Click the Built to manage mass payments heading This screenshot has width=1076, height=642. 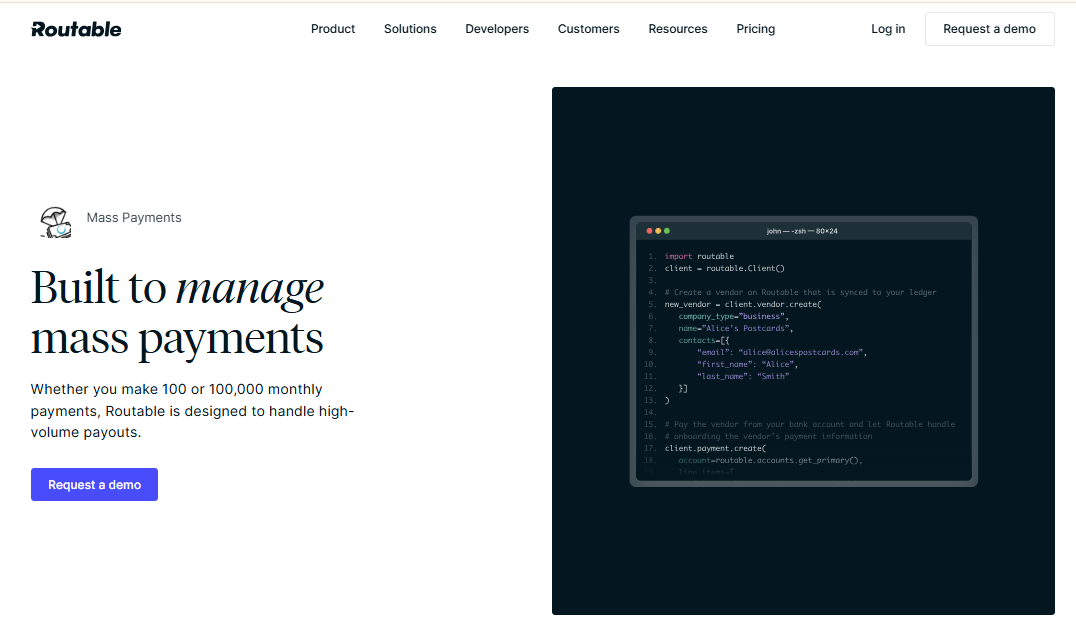(x=177, y=313)
